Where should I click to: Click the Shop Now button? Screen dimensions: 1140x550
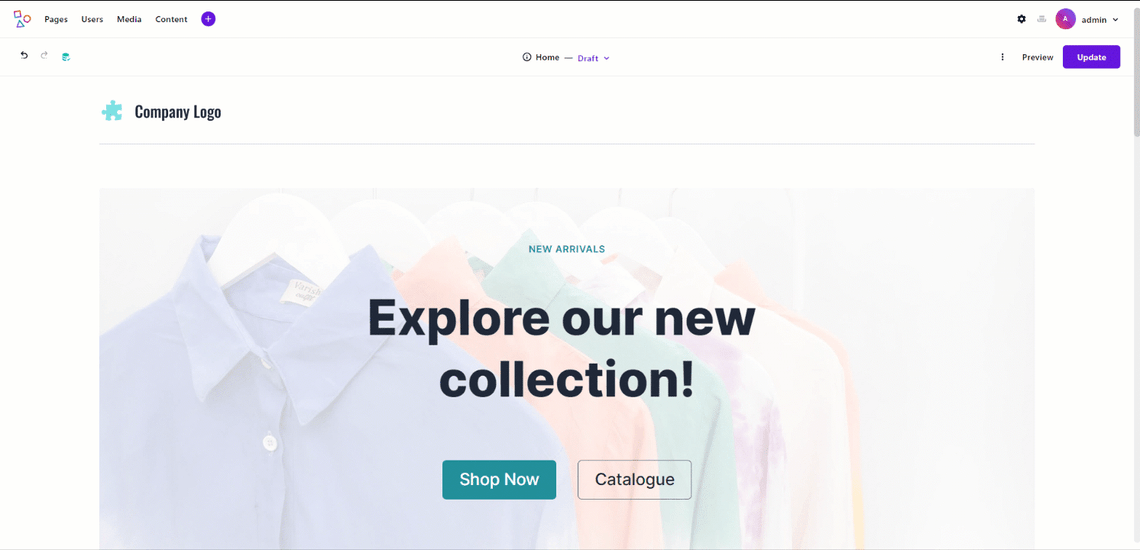(x=499, y=479)
